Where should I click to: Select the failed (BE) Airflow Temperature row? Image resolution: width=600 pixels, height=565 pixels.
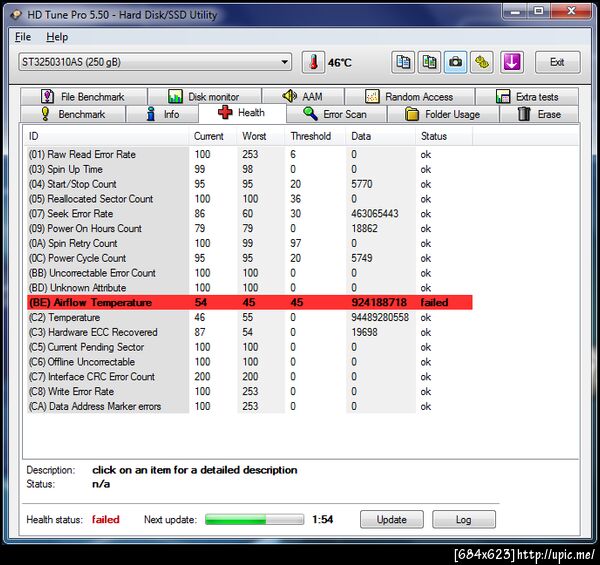pos(249,302)
